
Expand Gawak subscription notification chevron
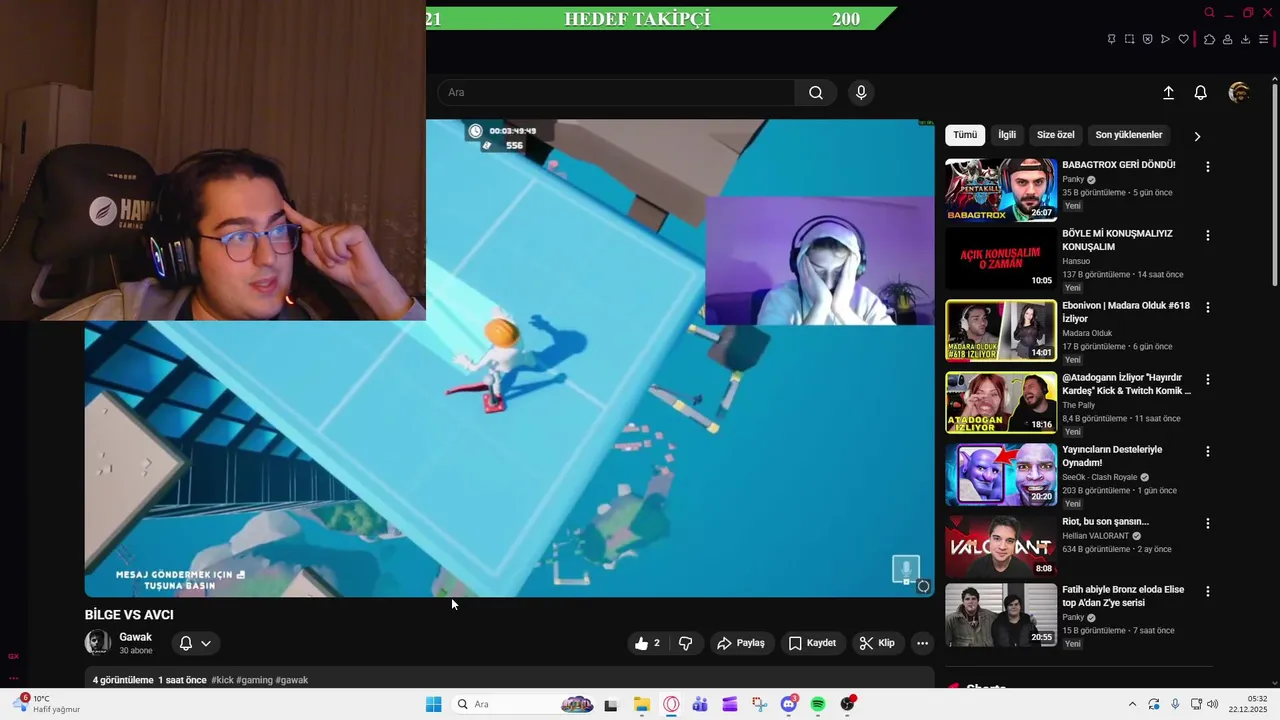click(x=206, y=643)
